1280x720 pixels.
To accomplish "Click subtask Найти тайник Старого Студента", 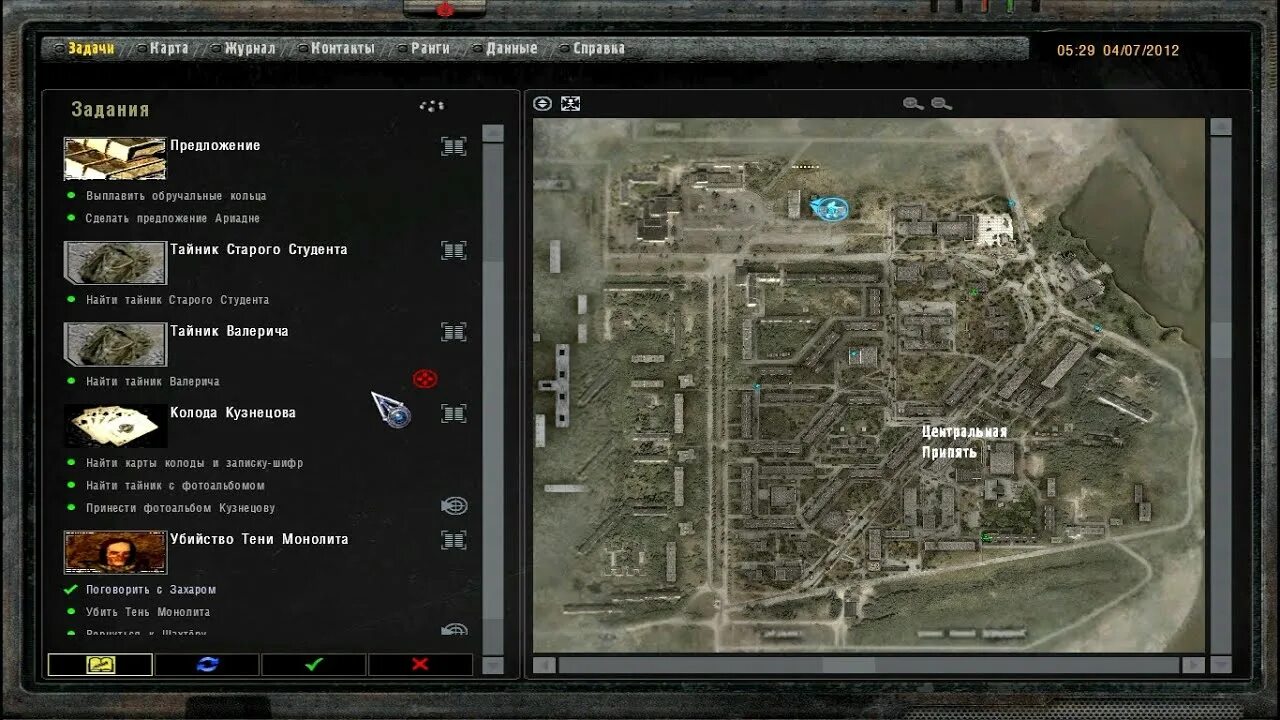I will pyautogui.click(x=178, y=300).
